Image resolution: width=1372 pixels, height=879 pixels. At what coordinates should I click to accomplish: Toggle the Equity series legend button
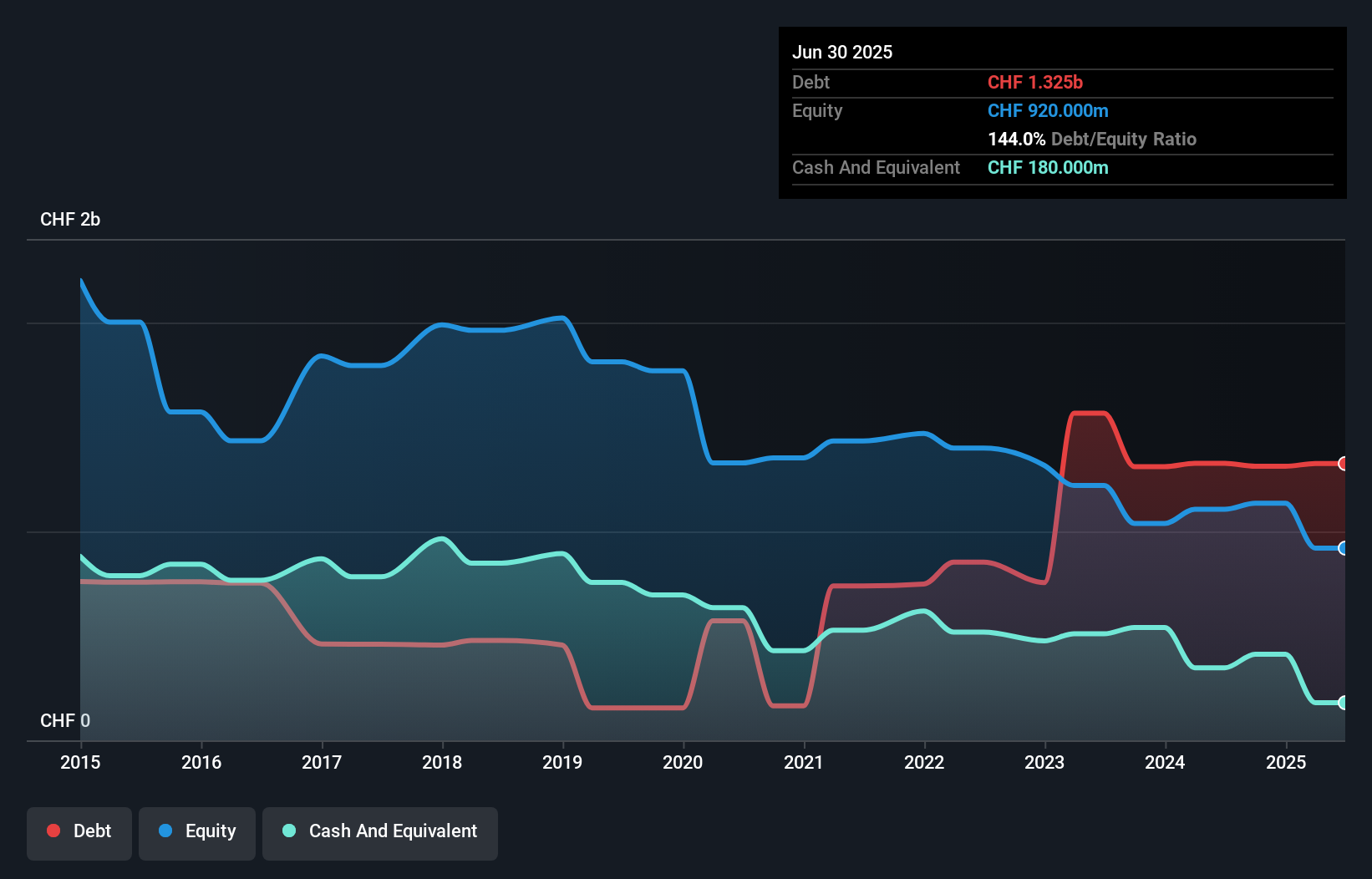(197, 832)
